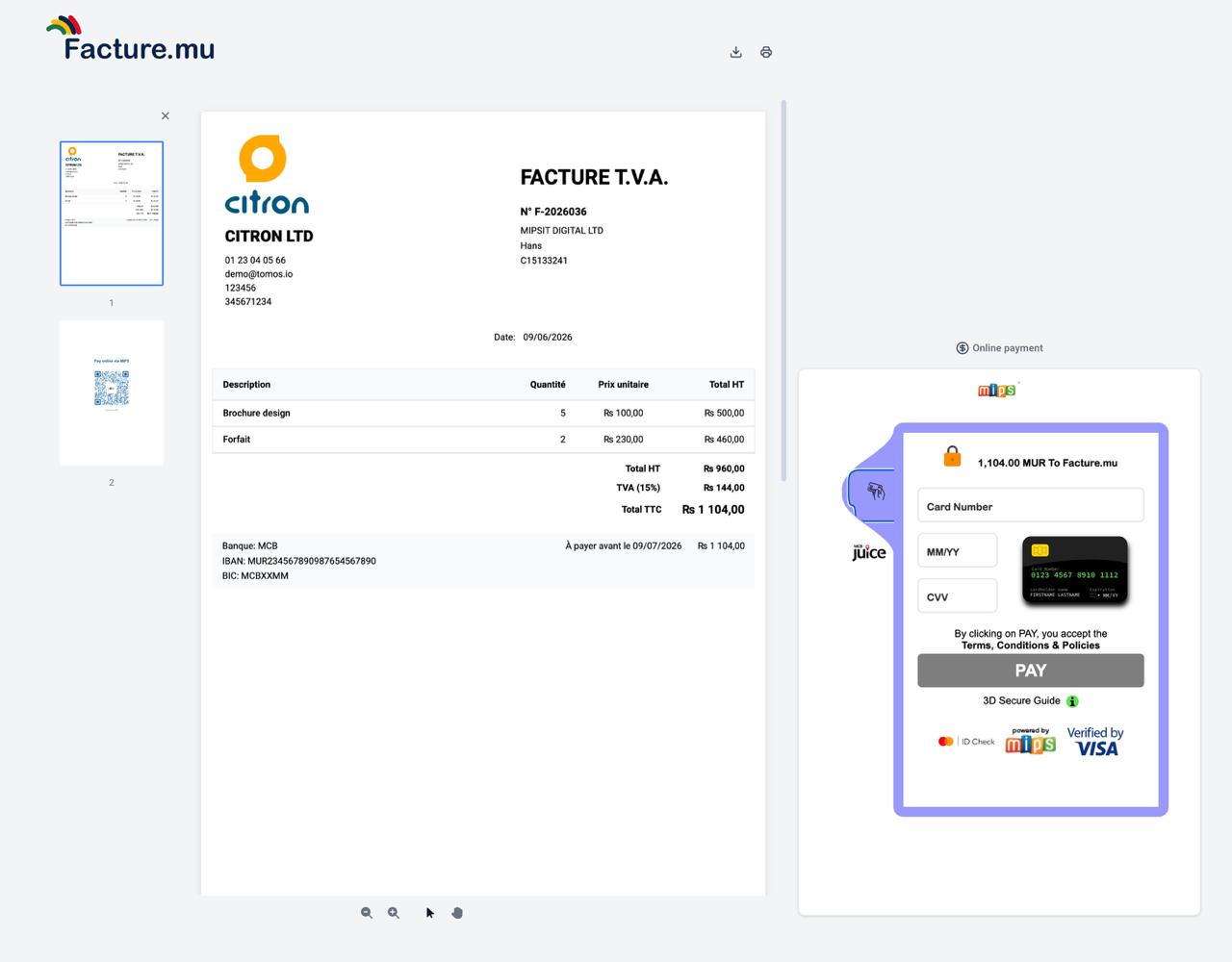Choose the MCB Juice payment option
This screenshot has width=1232, height=962.
(x=868, y=551)
